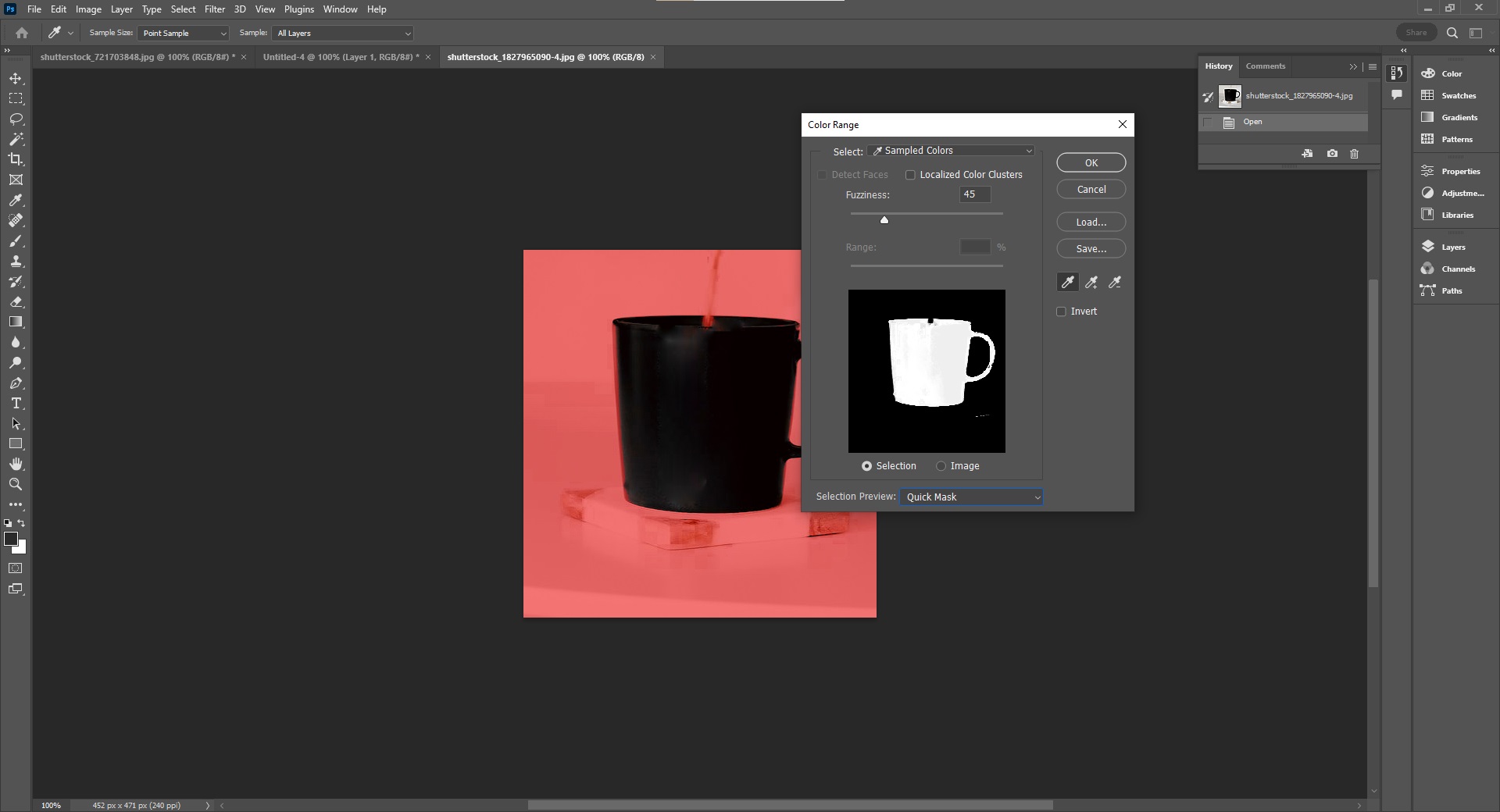The width and height of the screenshot is (1500, 812).
Task: Select the Zoom tool in toolbar
Action: tap(16, 484)
